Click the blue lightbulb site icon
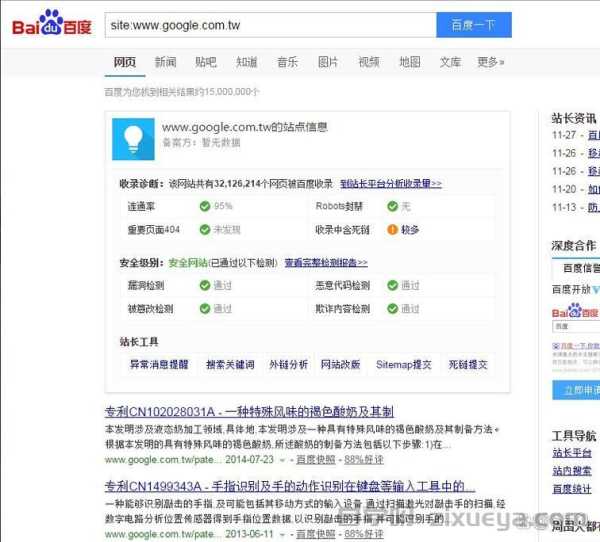This screenshot has width=600, height=542. click(133, 139)
